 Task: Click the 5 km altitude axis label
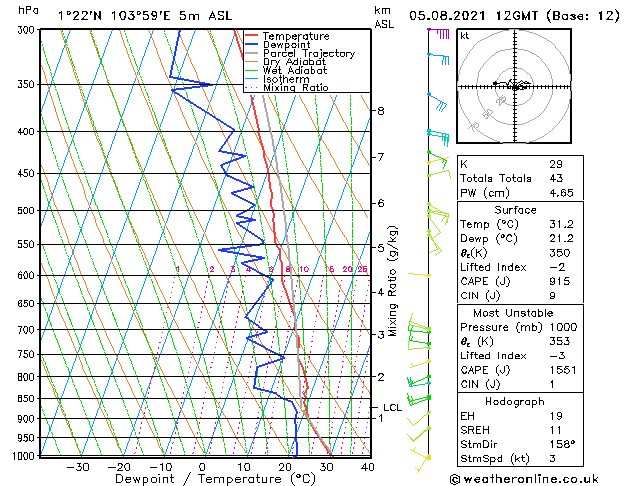click(381, 248)
